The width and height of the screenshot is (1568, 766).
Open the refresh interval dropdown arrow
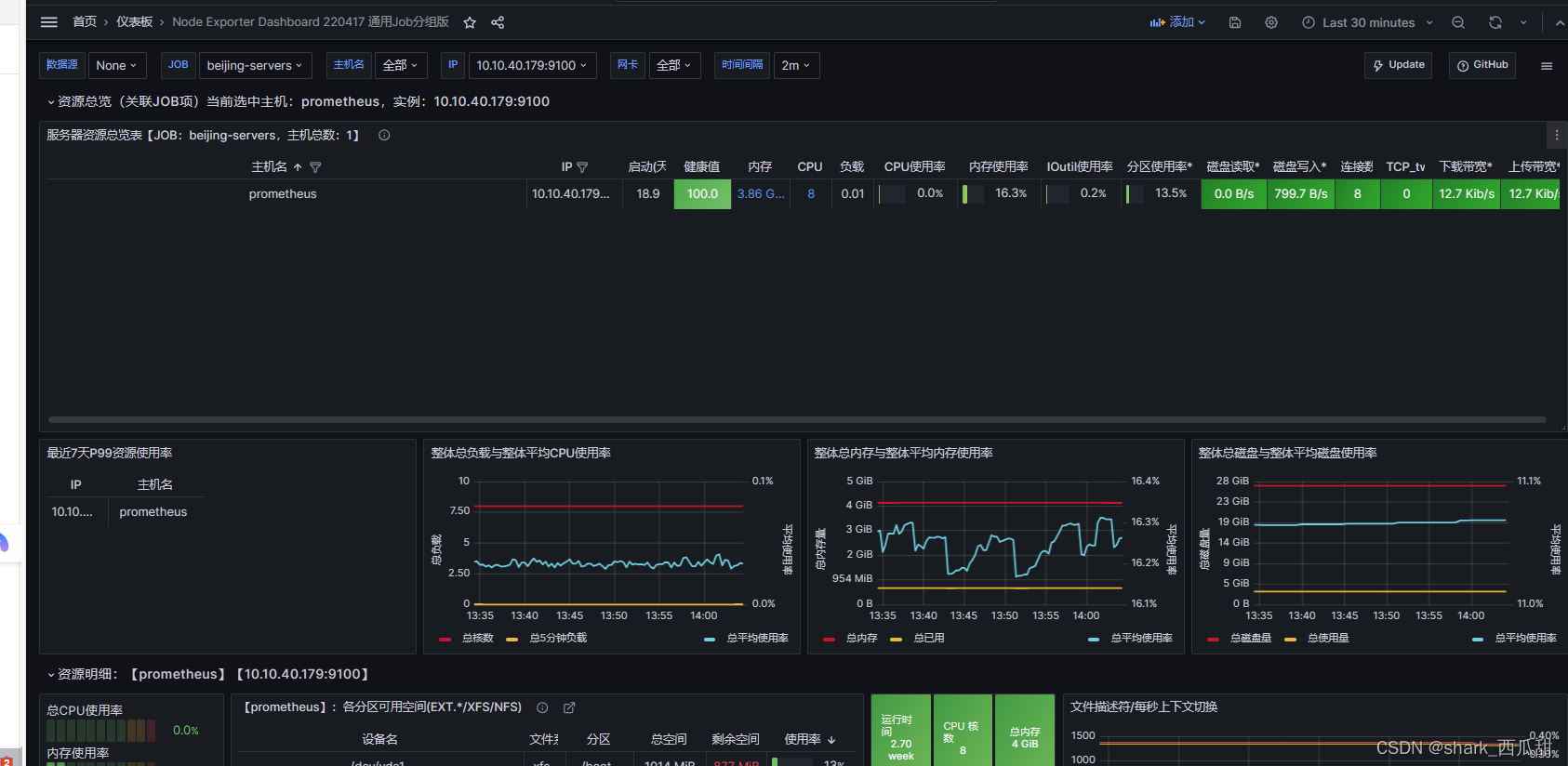[1523, 22]
